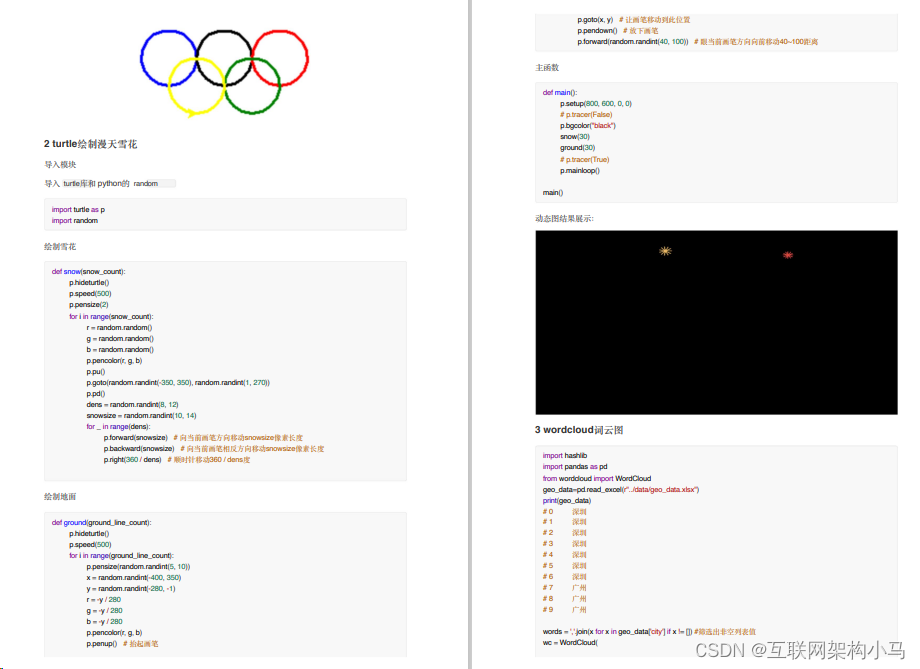Click the "# 0 深圳" output row
This screenshot has width=920, height=669.
[x=564, y=512]
